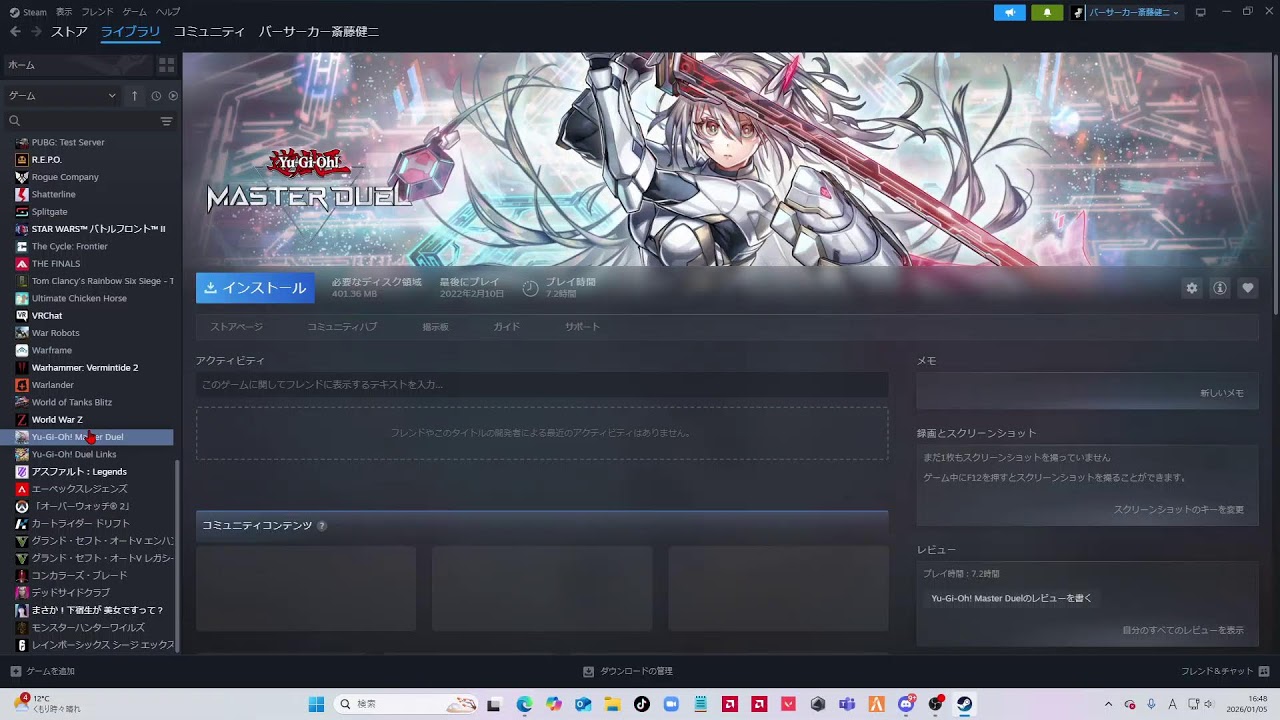The image size is (1280, 720).
Task: Click スクリーンショットのキーを変更
Action: 1179,510
